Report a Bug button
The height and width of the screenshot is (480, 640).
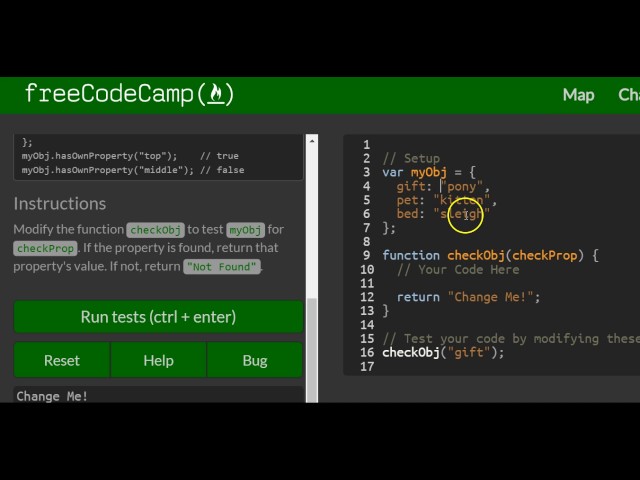[x=255, y=360]
